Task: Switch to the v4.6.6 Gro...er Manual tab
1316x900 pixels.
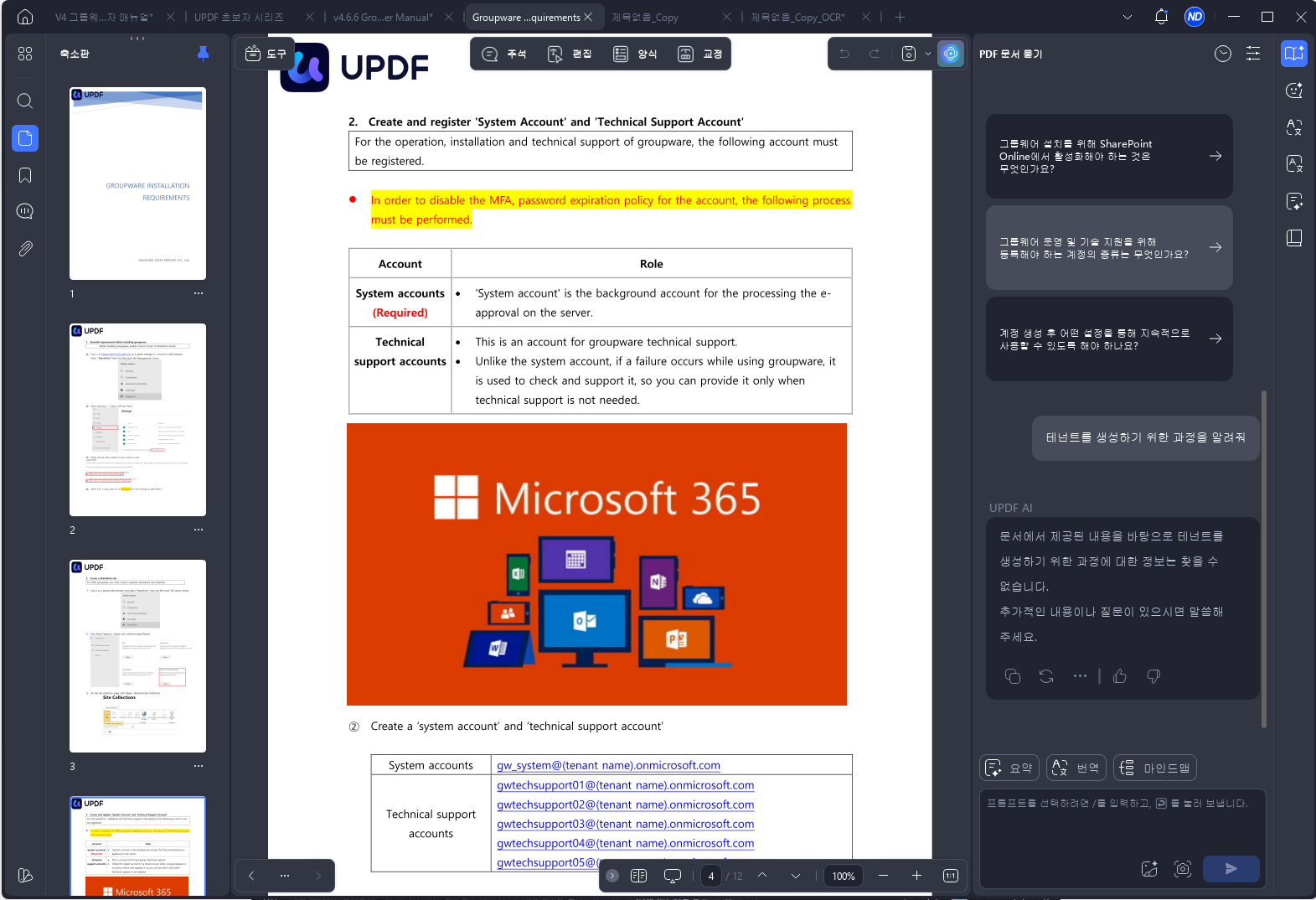Action: click(383, 17)
